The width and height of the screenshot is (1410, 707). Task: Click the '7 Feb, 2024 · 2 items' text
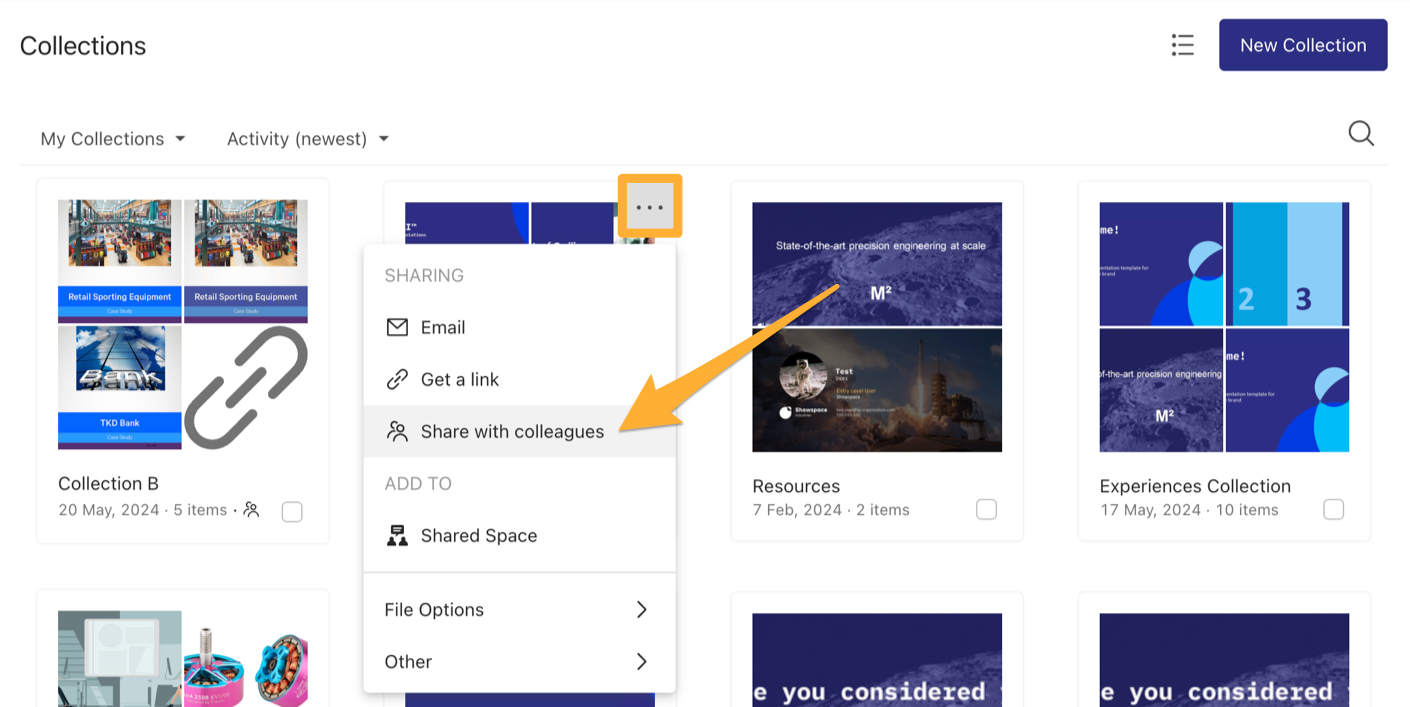(831, 510)
